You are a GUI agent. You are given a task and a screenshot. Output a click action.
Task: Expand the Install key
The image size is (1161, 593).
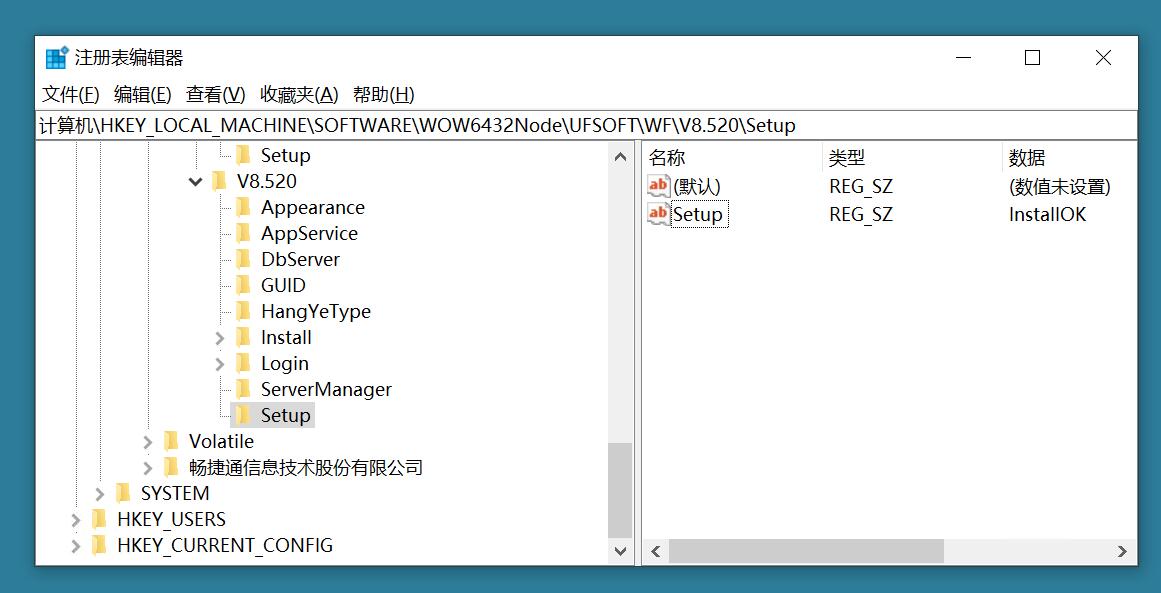click(219, 338)
